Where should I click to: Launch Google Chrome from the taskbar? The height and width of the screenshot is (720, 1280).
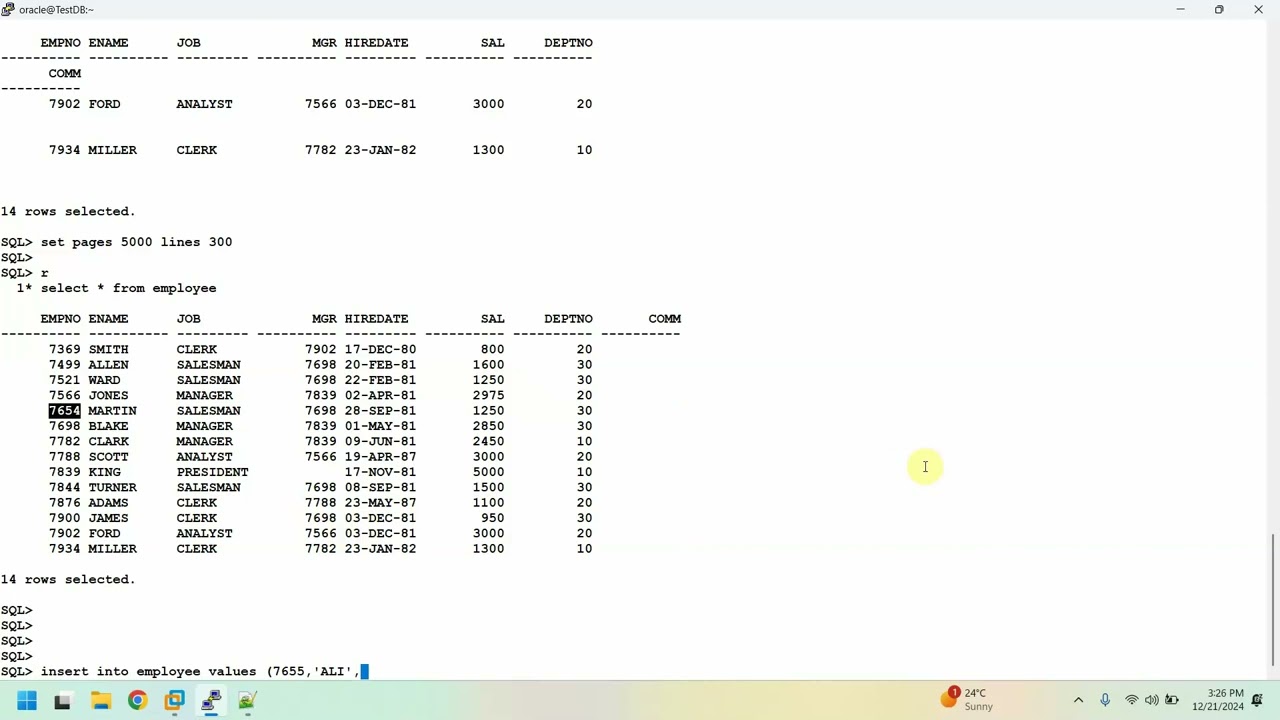point(137,701)
